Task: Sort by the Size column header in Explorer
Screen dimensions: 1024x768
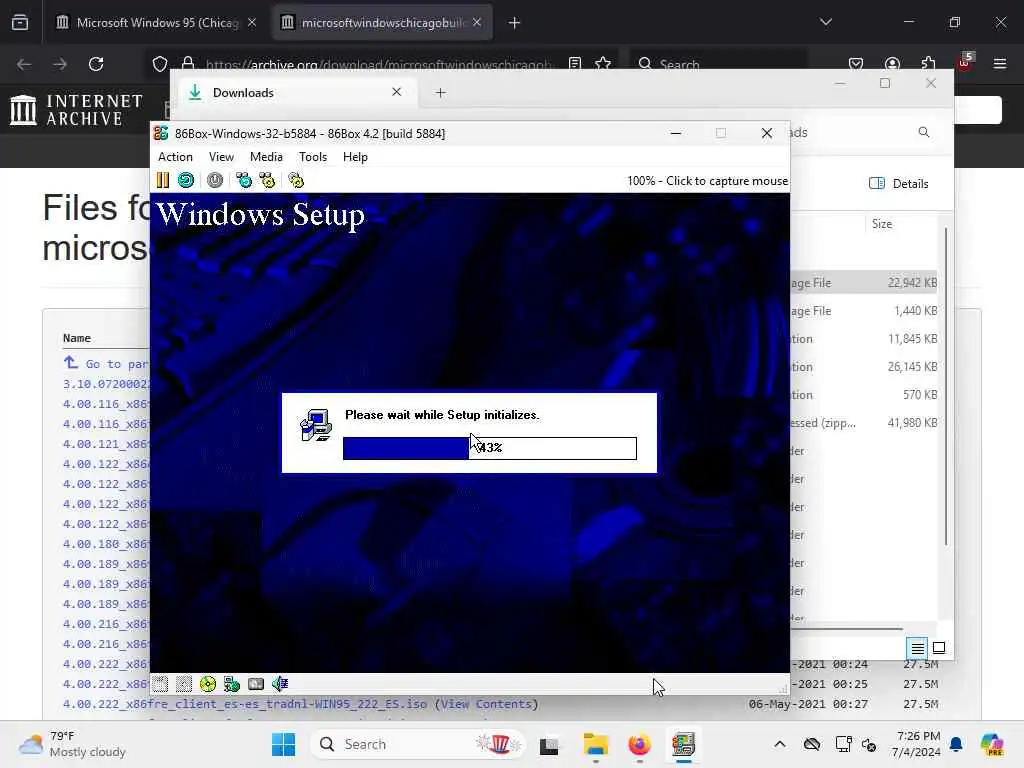Action: coord(882,224)
